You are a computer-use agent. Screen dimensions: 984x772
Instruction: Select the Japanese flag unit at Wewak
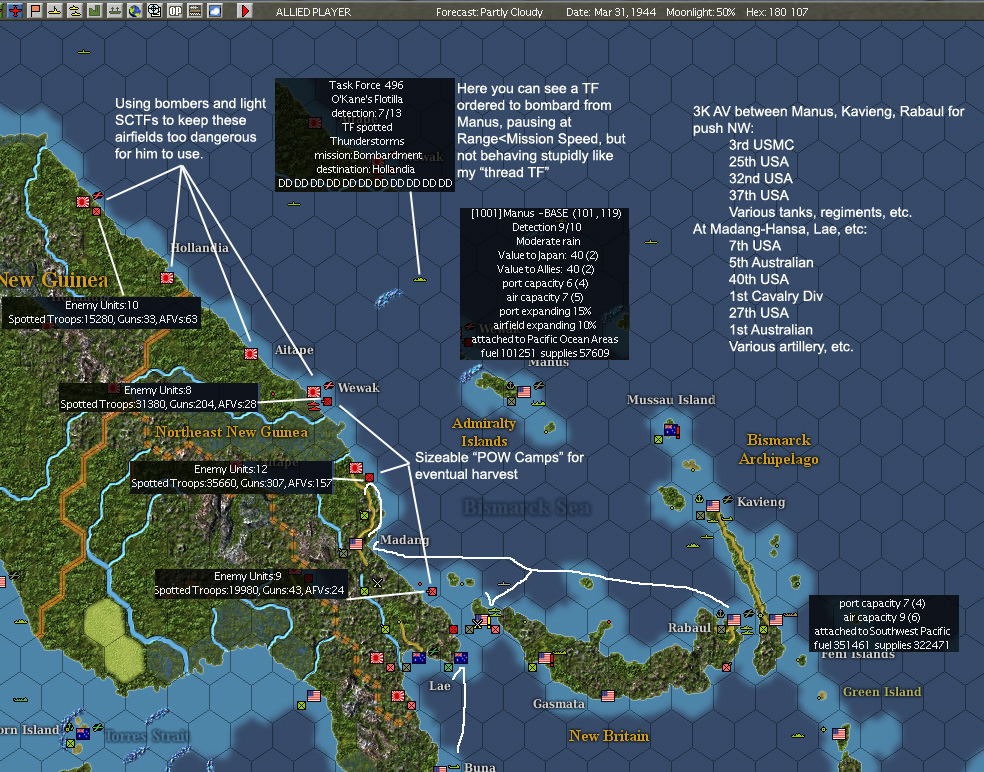(x=314, y=392)
